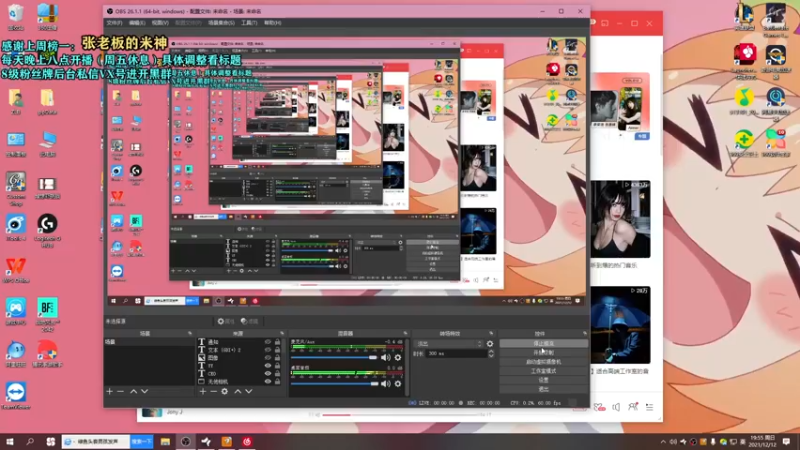Screen dimensions: 800x450
Task: Toggle lock on the bottom capture-device source
Action: (x=277, y=381)
